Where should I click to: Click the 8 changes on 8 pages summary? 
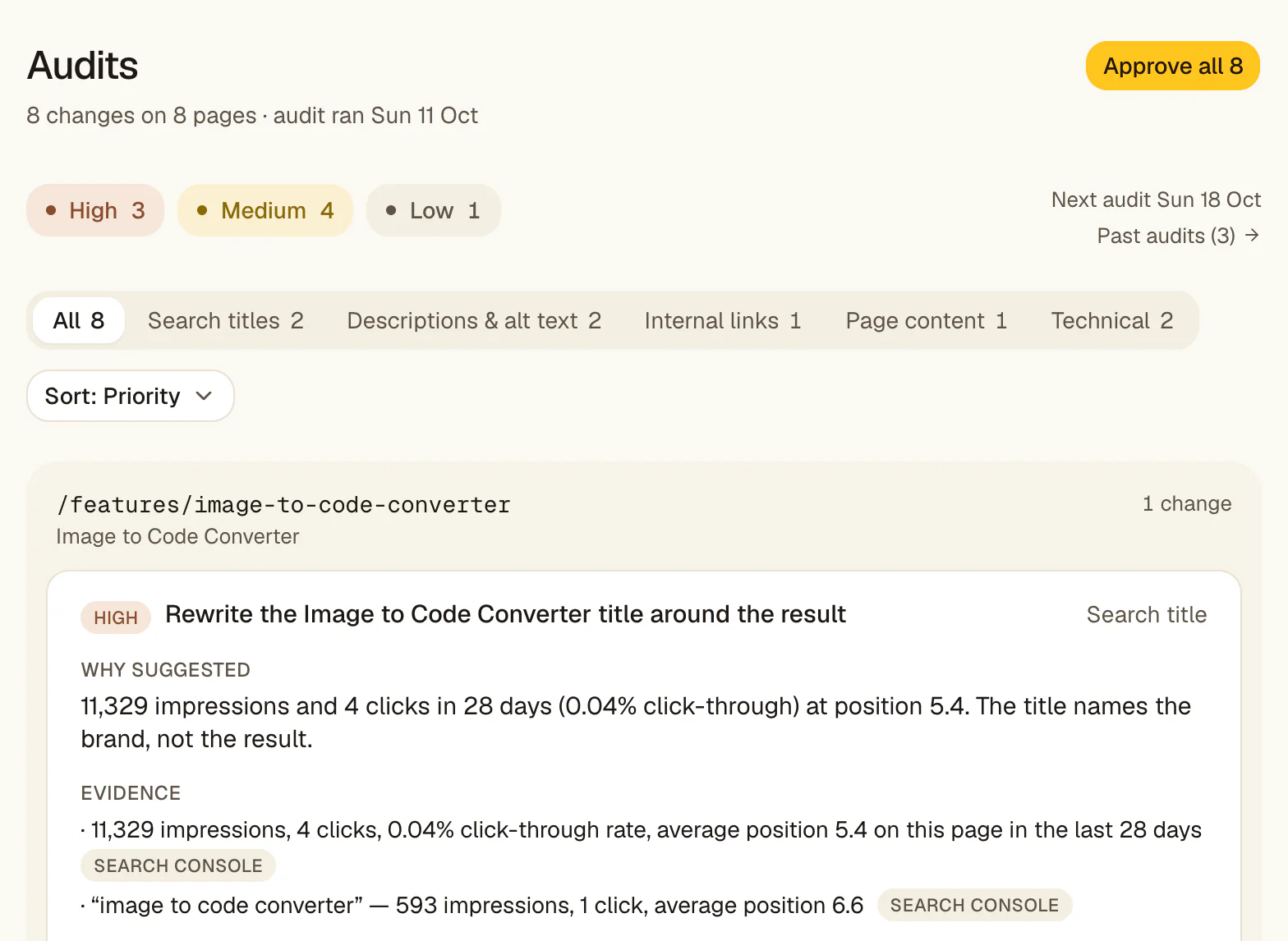[x=141, y=115]
